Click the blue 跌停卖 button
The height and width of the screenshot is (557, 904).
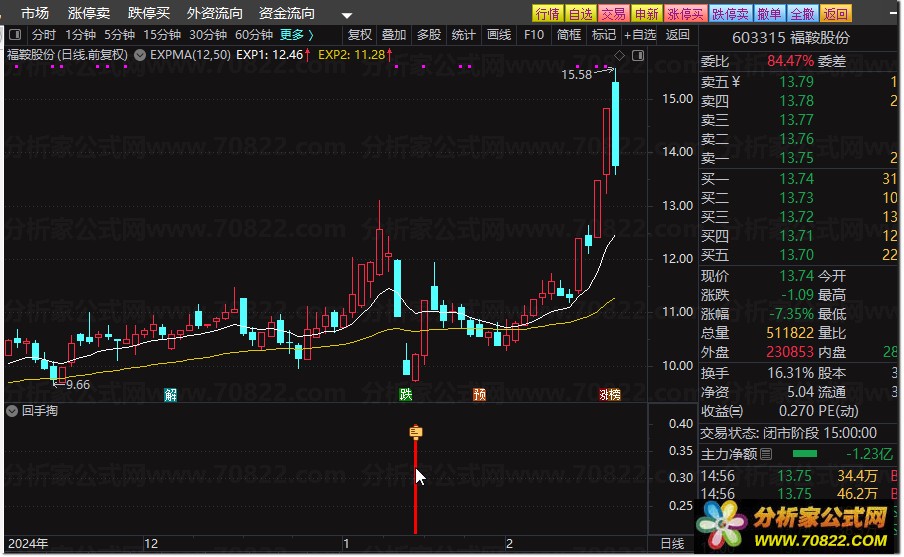click(730, 13)
